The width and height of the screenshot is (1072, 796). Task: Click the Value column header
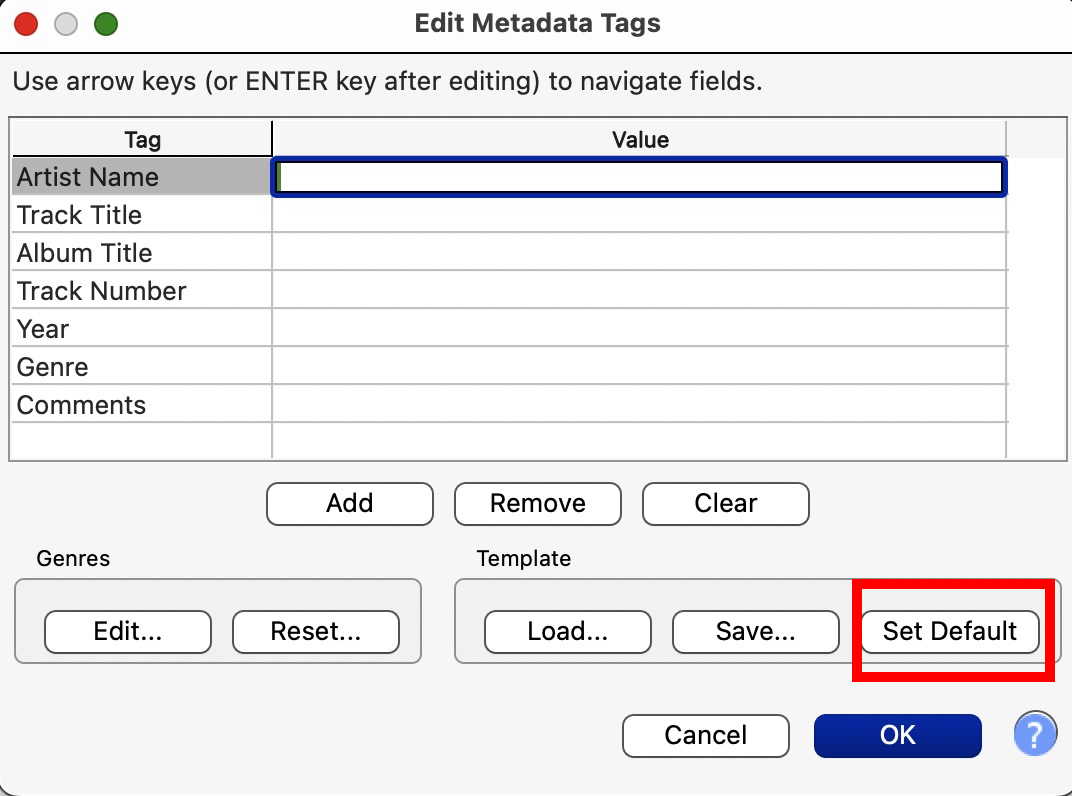click(x=640, y=140)
